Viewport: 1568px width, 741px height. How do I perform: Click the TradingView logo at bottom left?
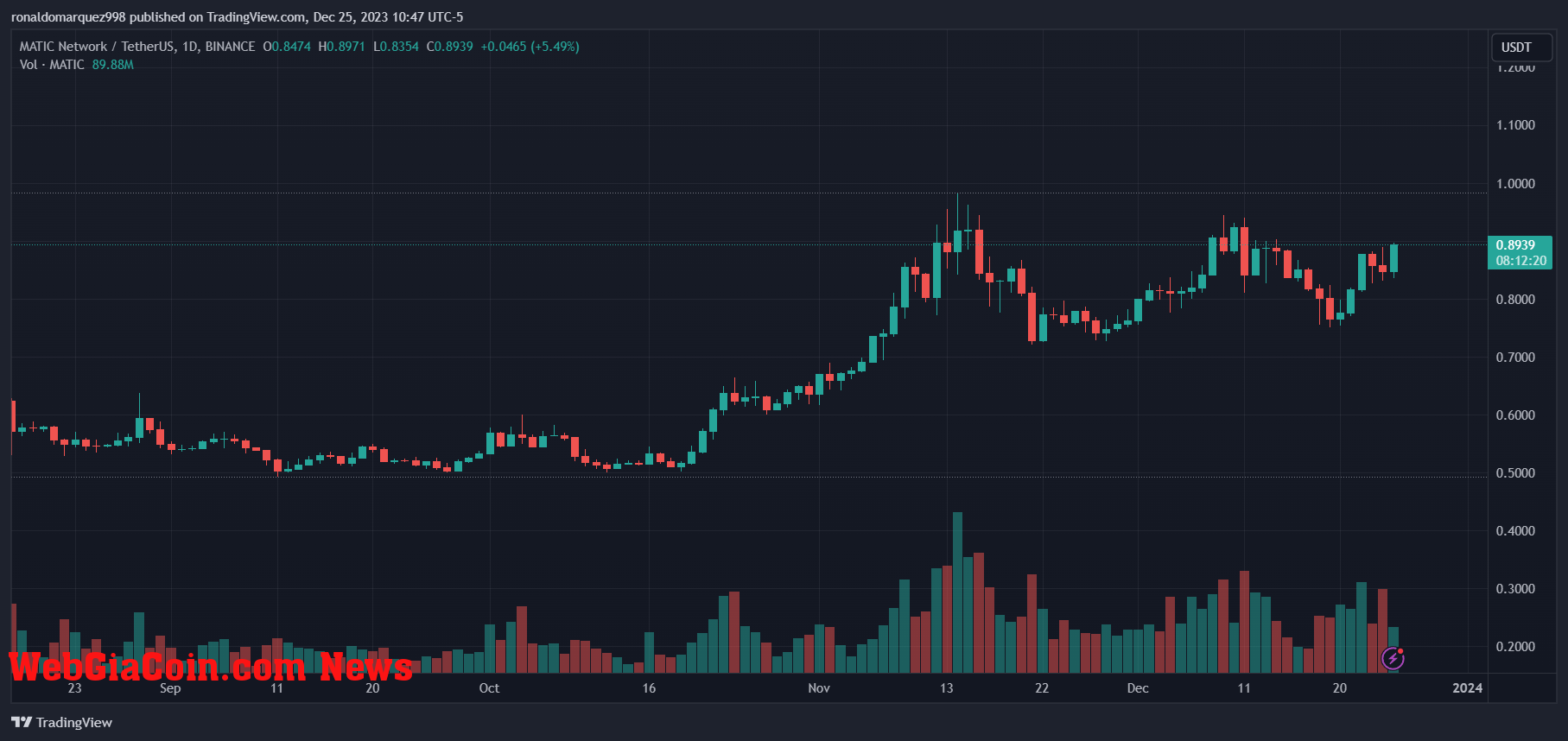pos(61,722)
